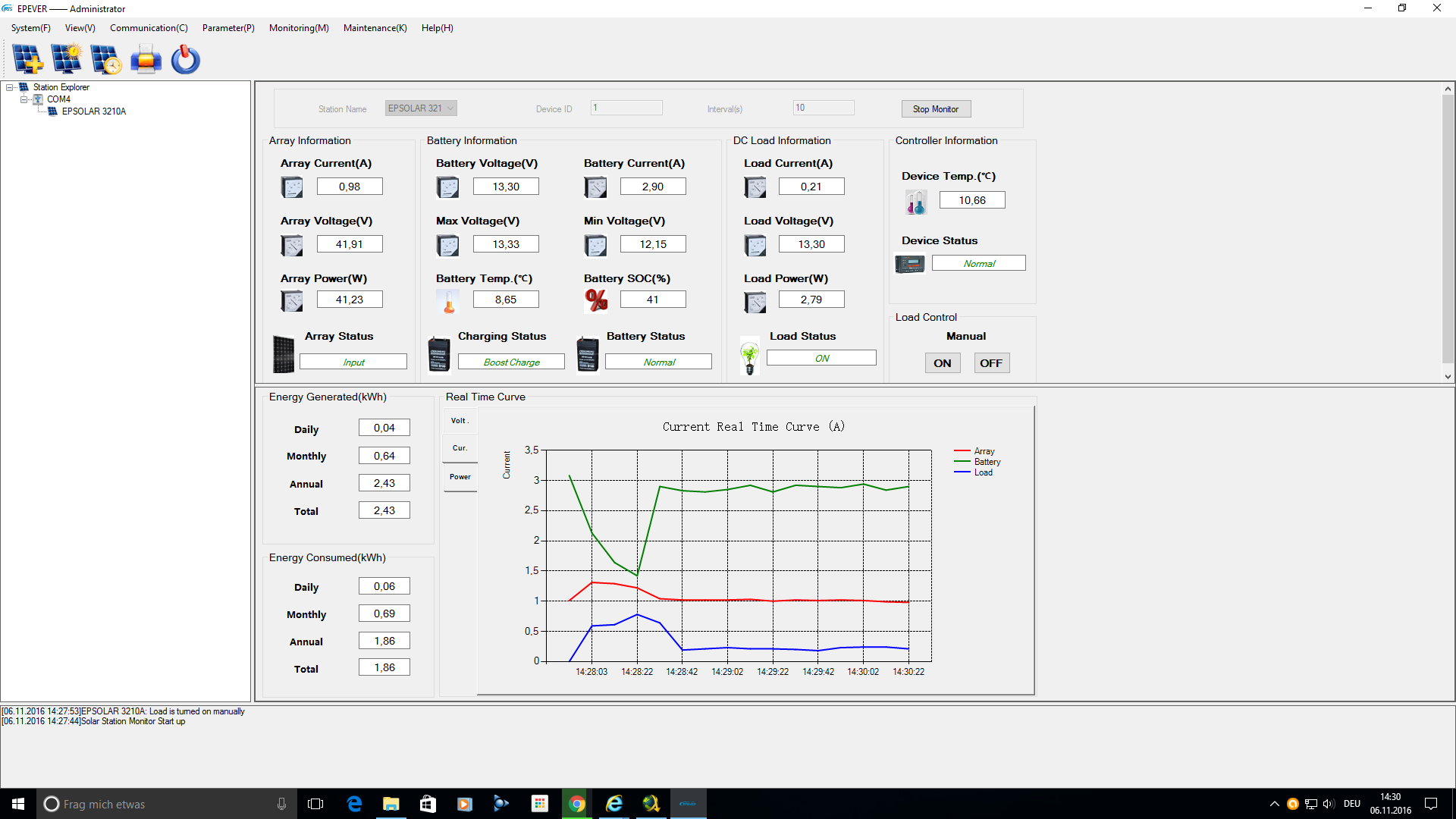Show the Power real time curve
Screen dimensions: 1456x819
coord(460,477)
